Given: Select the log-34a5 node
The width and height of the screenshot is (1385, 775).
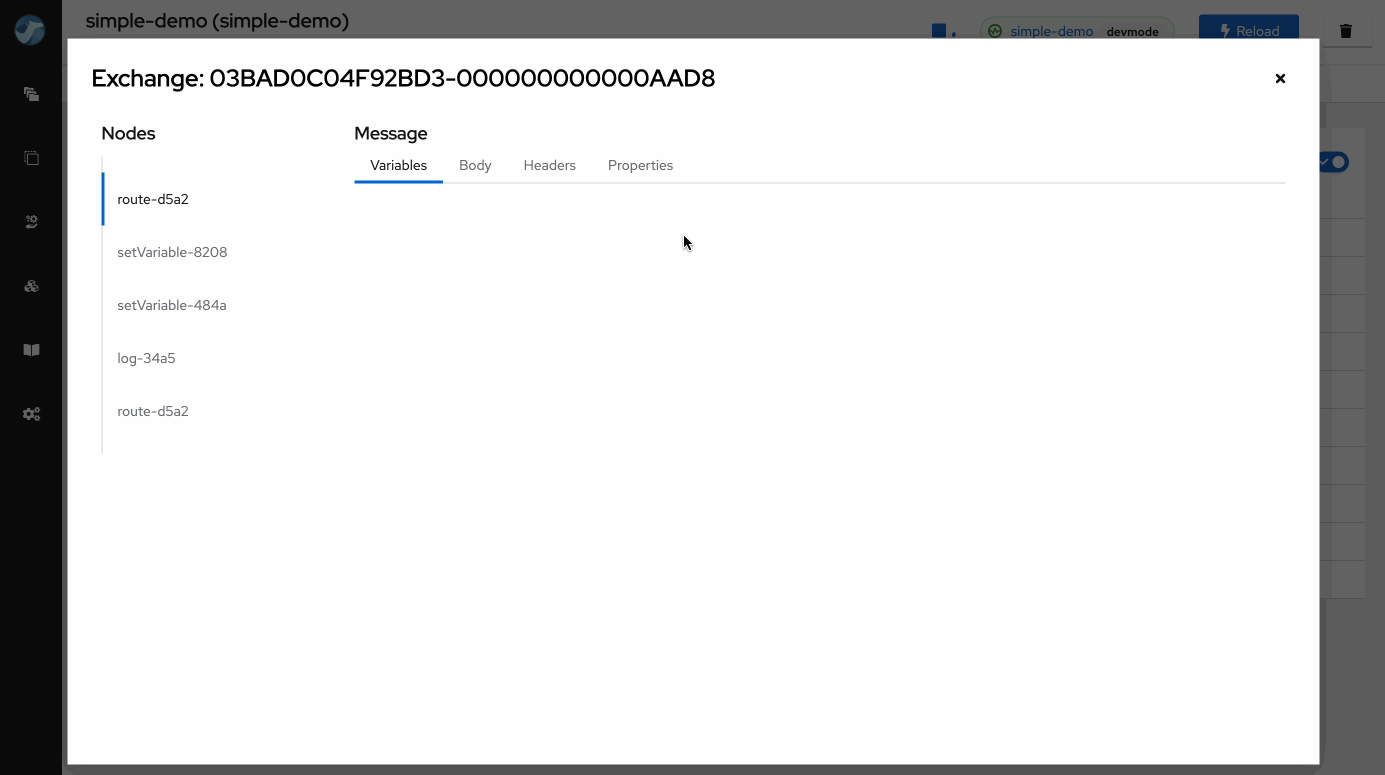Looking at the screenshot, I should [x=146, y=358].
